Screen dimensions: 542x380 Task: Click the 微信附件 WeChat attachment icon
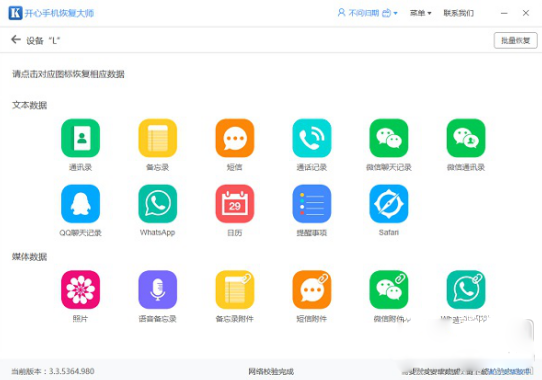point(389,289)
